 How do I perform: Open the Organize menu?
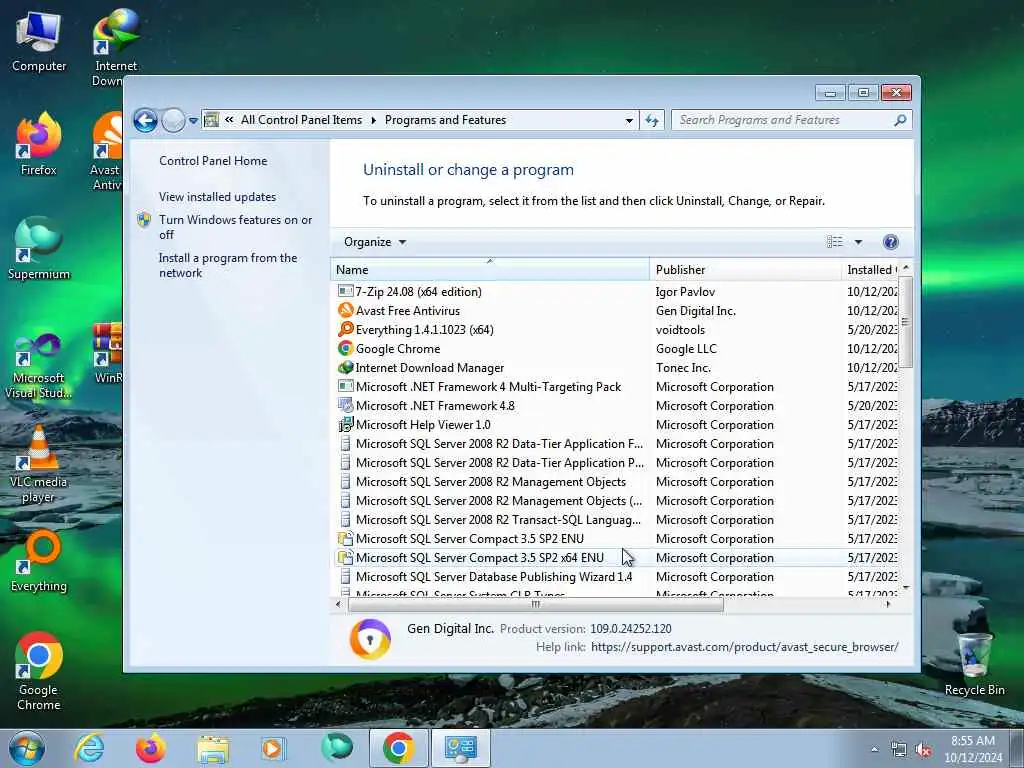point(375,242)
